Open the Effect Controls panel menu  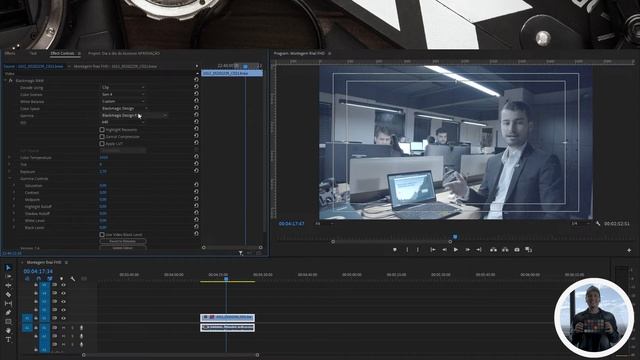(x=79, y=53)
